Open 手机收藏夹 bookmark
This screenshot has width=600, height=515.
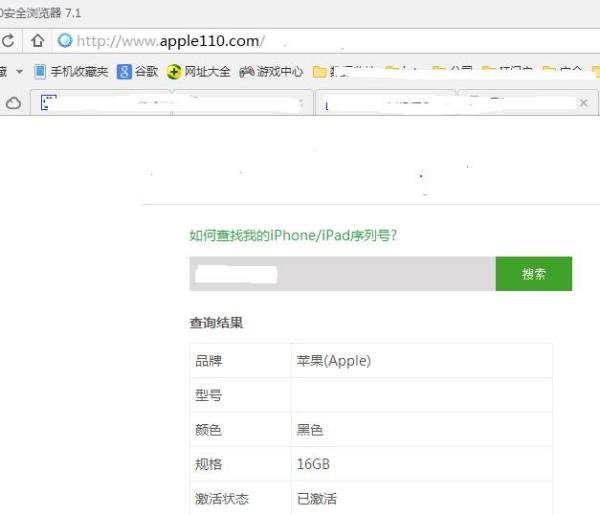(72, 72)
